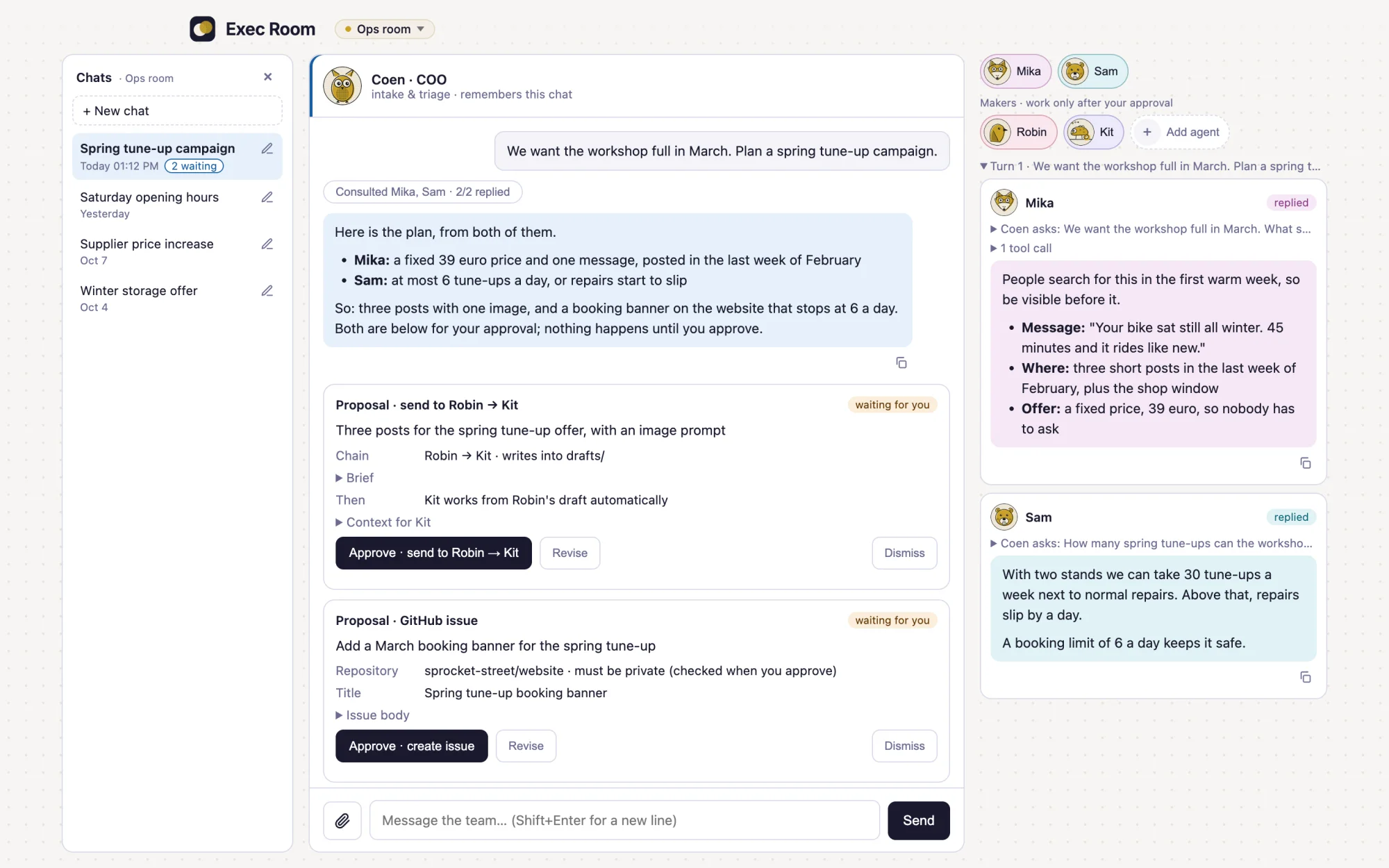Copy Coen's plan message
1389x868 pixels.
pos(901,362)
